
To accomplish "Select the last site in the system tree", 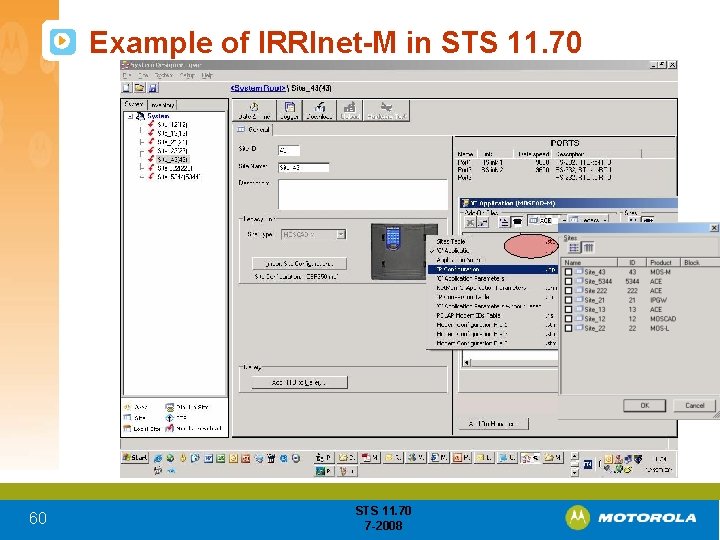I will 178,177.
